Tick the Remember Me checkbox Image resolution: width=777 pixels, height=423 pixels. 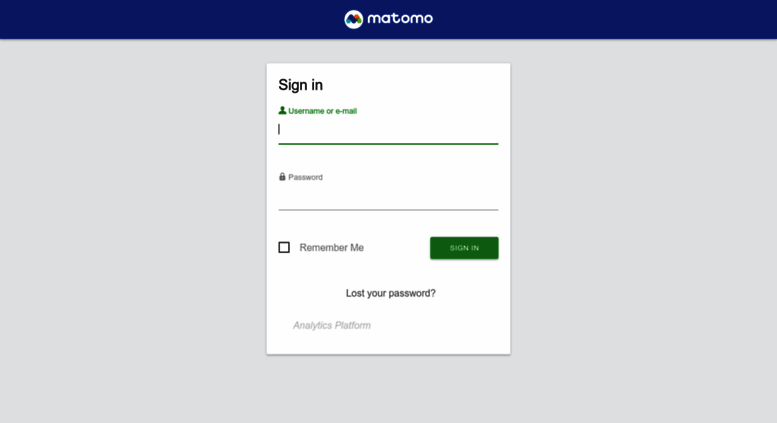(x=284, y=247)
